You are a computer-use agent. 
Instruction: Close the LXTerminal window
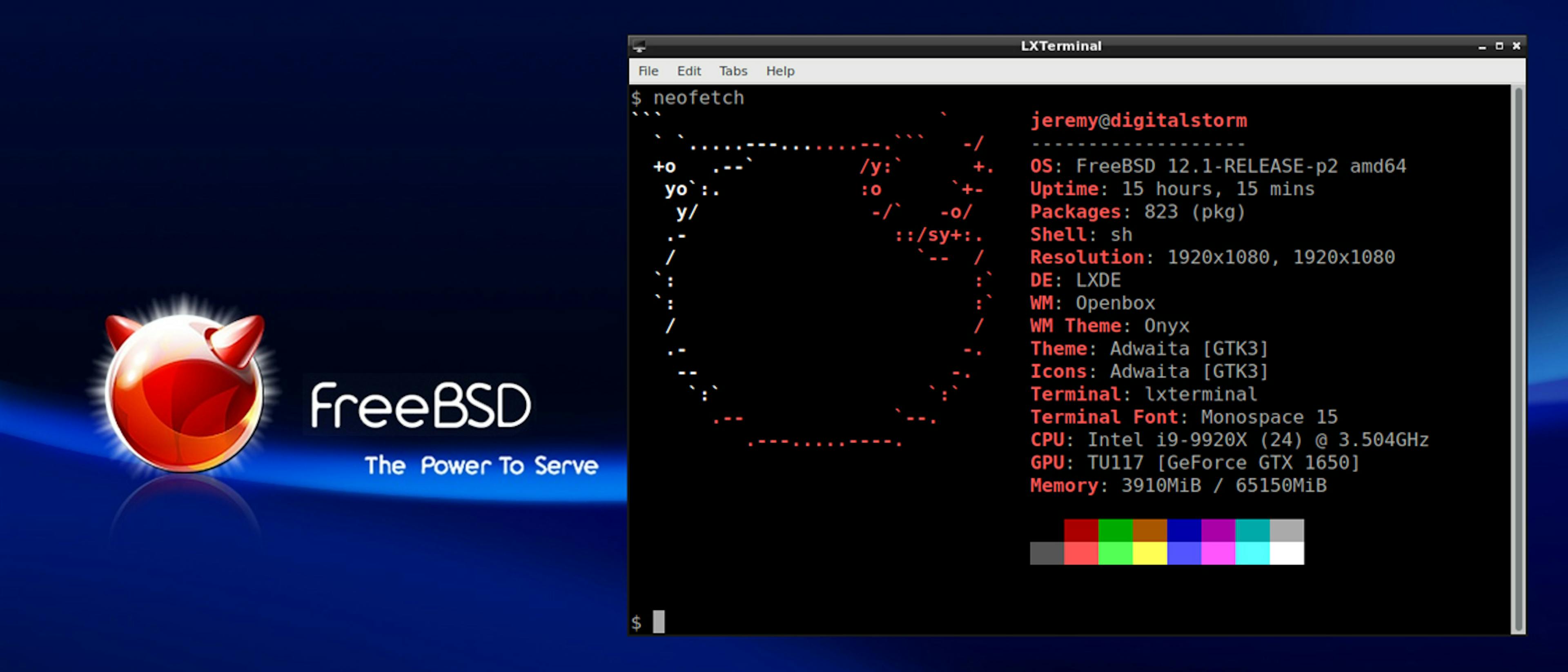[x=1516, y=46]
